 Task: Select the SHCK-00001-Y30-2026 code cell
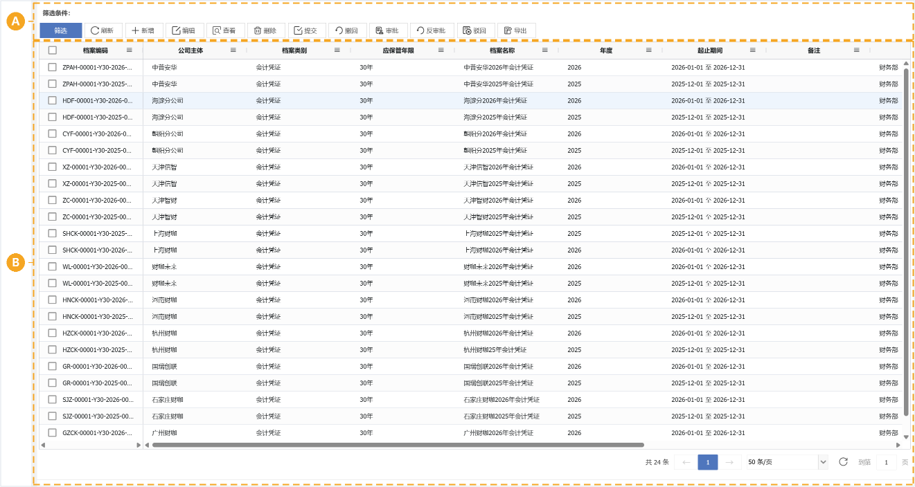[97, 250]
